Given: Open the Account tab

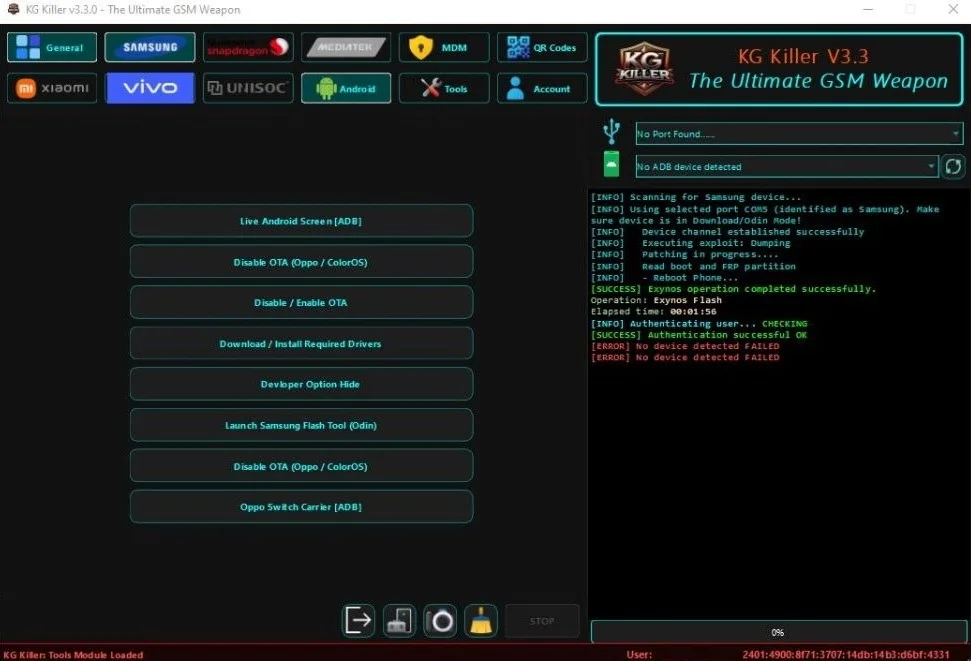Looking at the screenshot, I should pos(542,89).
